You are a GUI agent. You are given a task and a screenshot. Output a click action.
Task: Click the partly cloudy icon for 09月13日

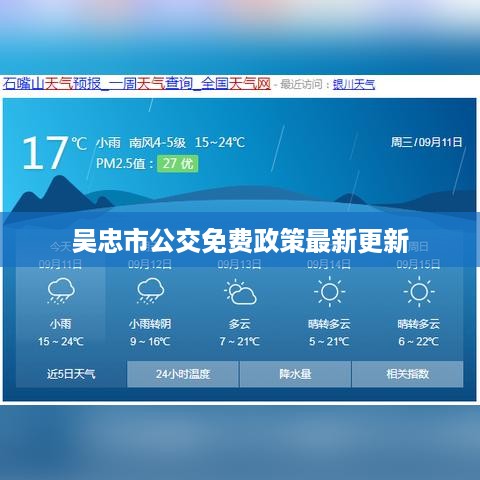[x=240, y=292]
